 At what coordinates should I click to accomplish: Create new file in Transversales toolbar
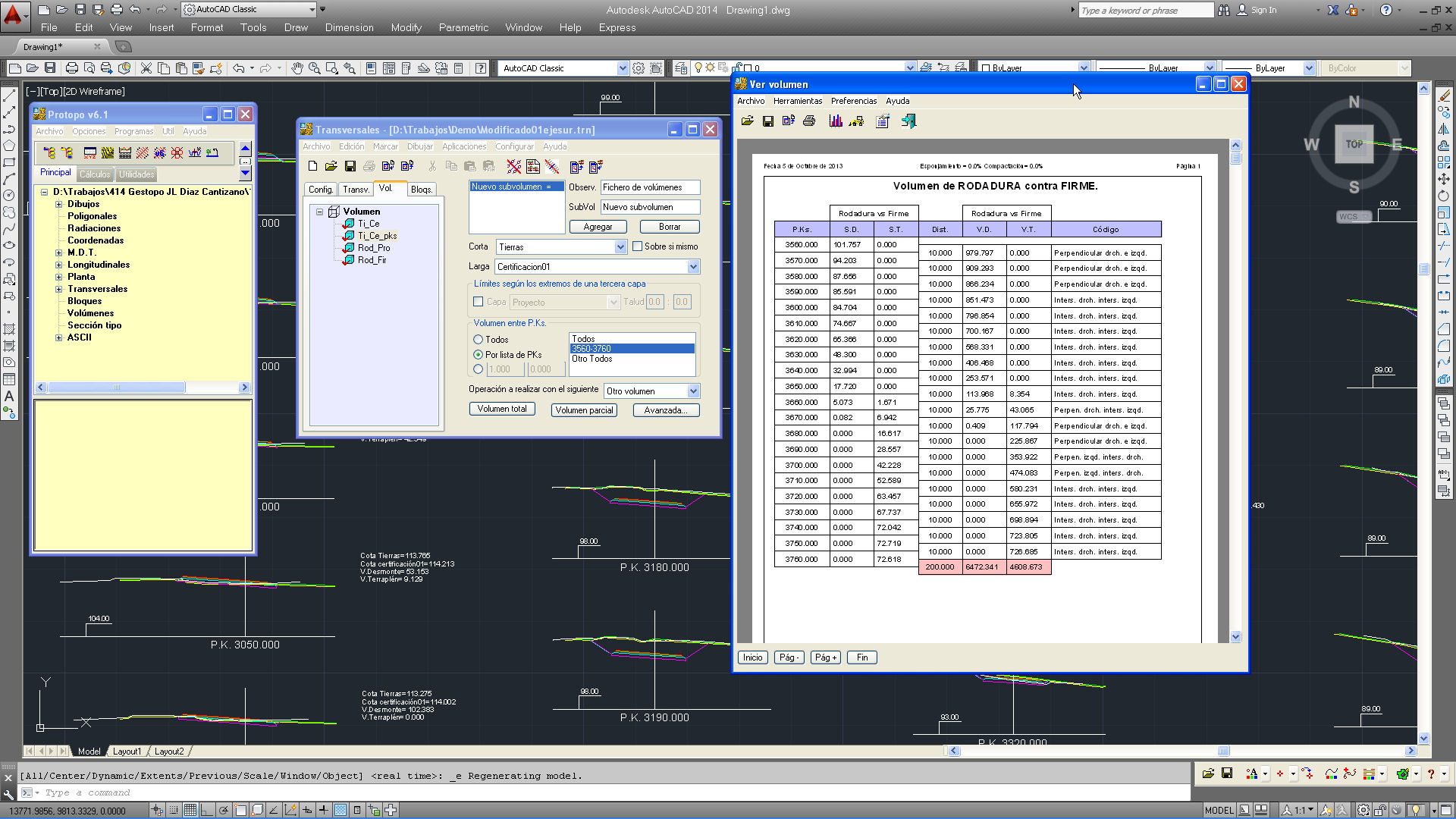pyautogui.click(x=312, y=166)
